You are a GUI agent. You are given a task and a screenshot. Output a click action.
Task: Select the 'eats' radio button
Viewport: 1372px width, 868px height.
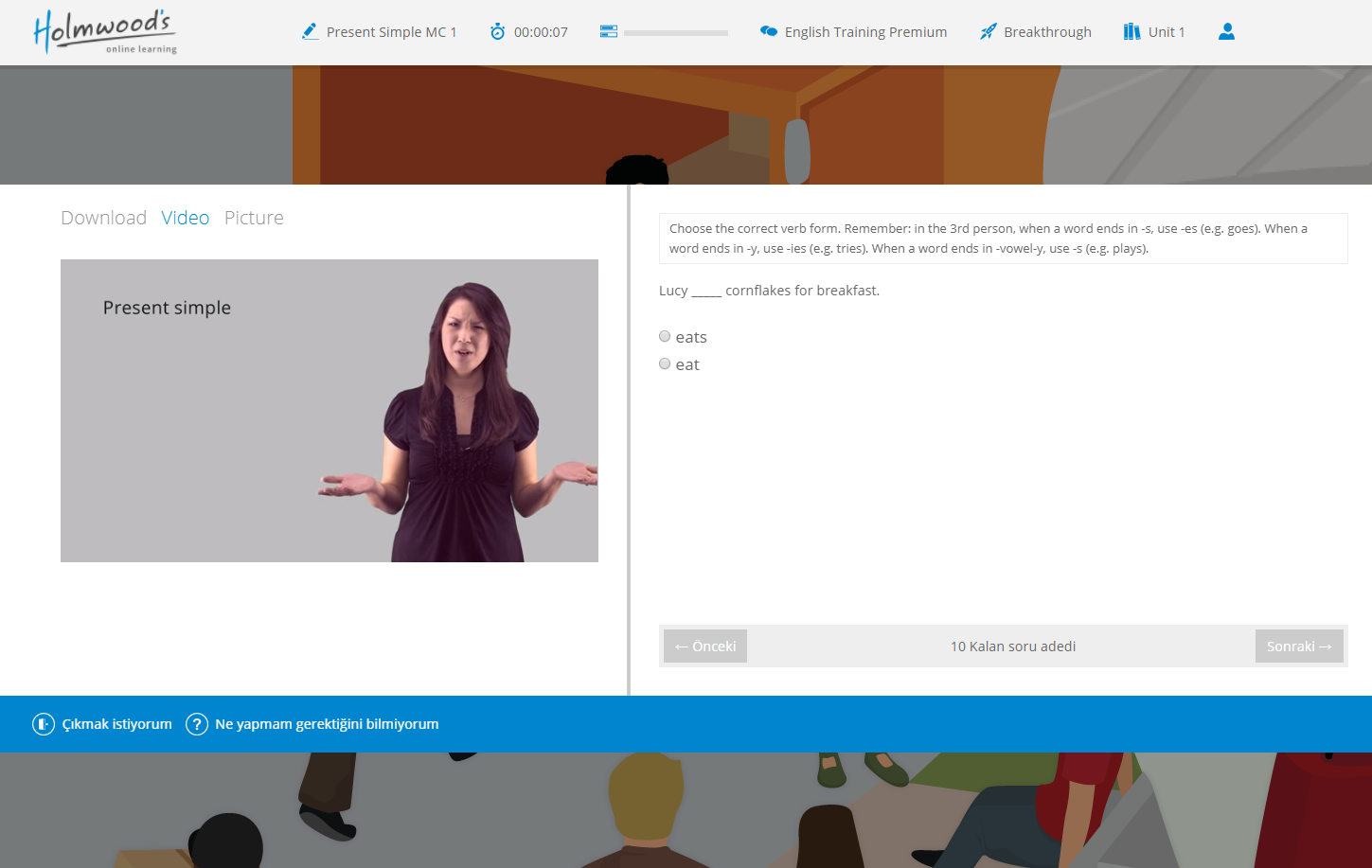click(665, 336)
